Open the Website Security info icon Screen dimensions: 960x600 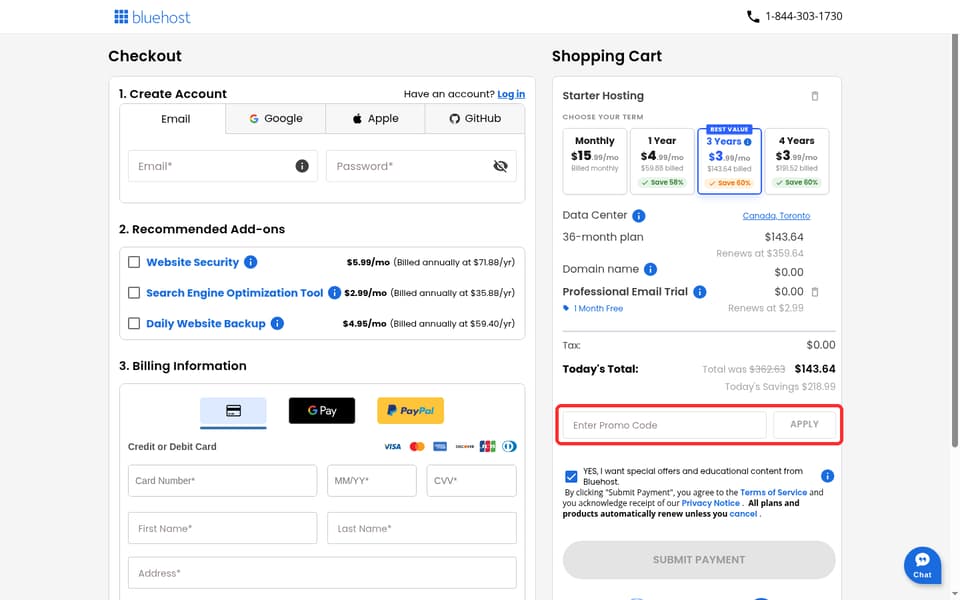coord(250,262)
